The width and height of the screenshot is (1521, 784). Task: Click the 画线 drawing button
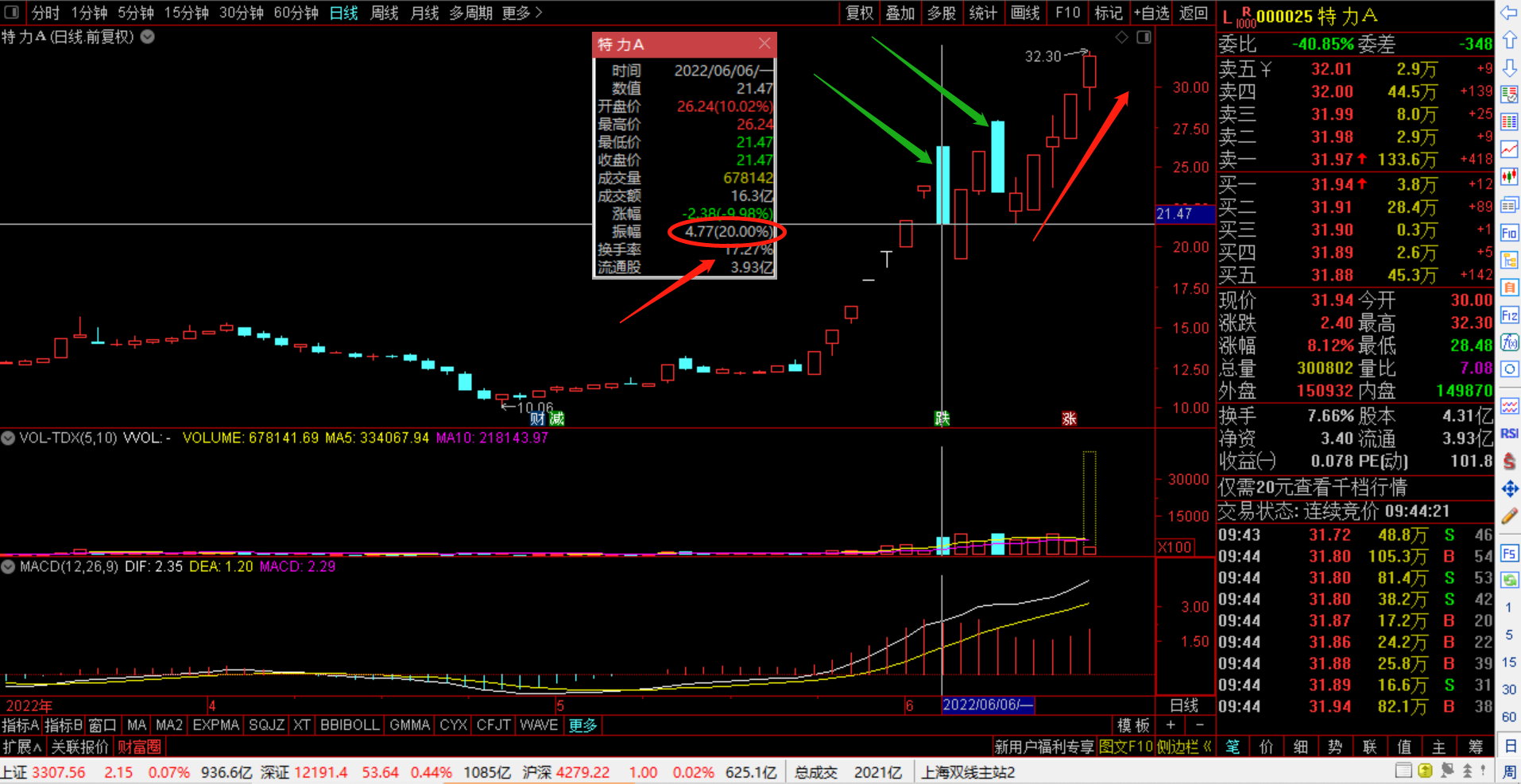[x=1025, y=13]
